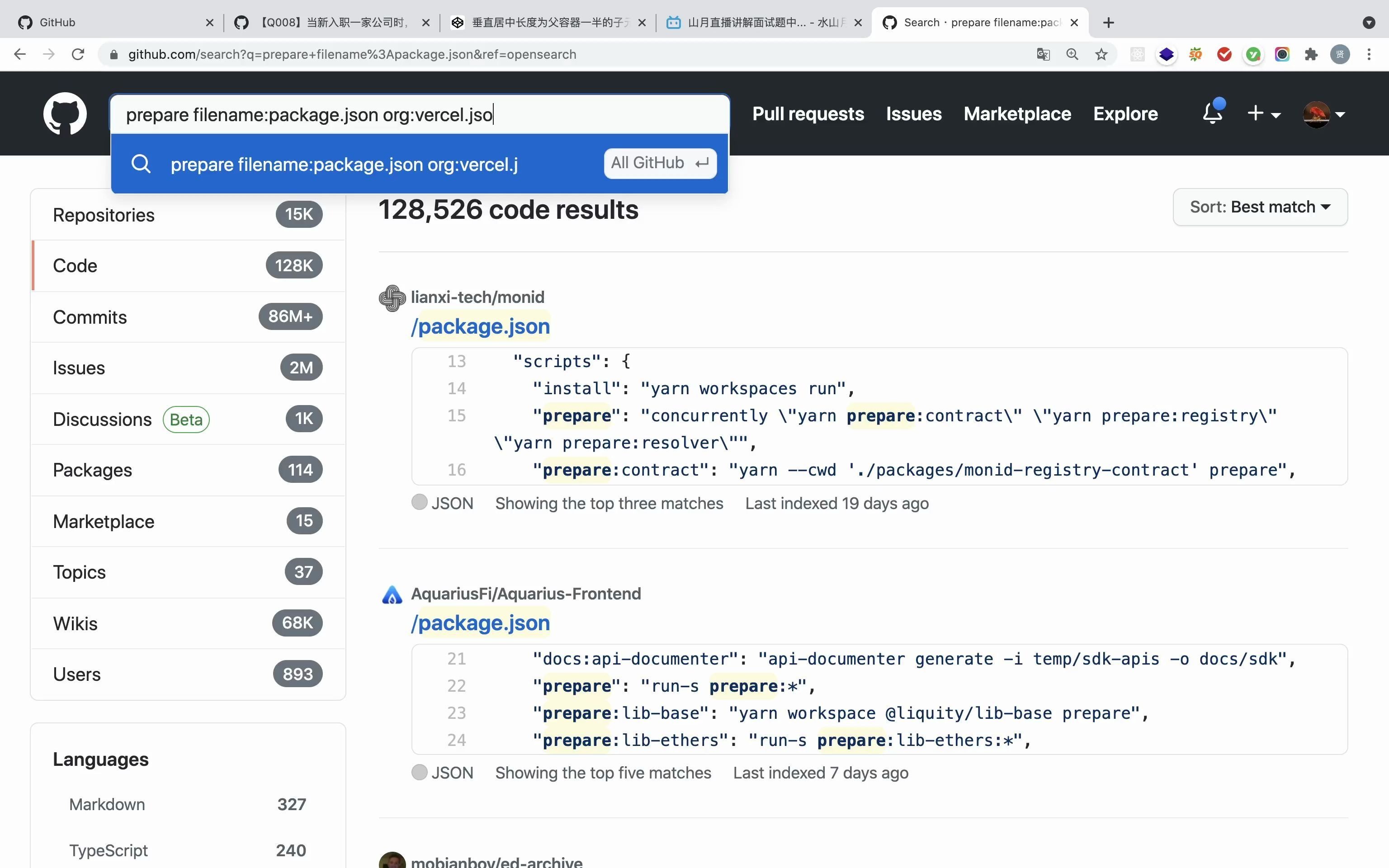Open Marketplace in the top navigation

pos(1017,113)
